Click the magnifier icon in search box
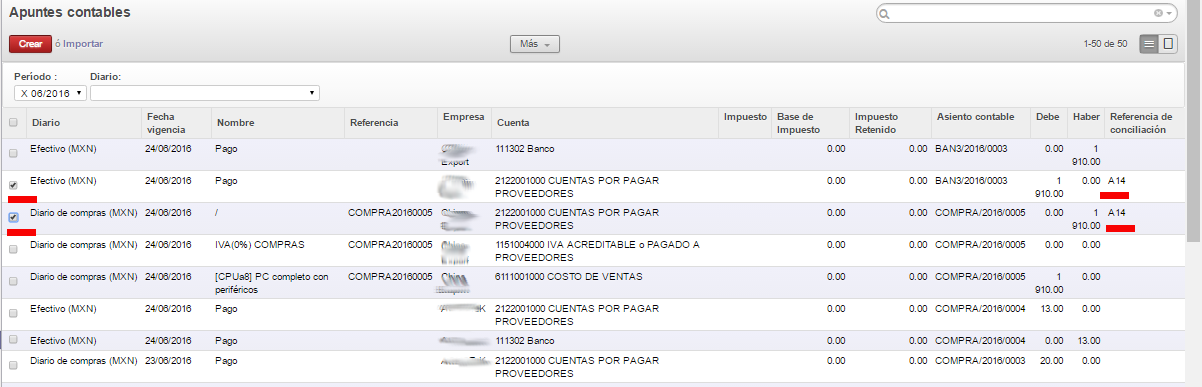Screen dimensions: 1202x387 (x=884, y=14)
